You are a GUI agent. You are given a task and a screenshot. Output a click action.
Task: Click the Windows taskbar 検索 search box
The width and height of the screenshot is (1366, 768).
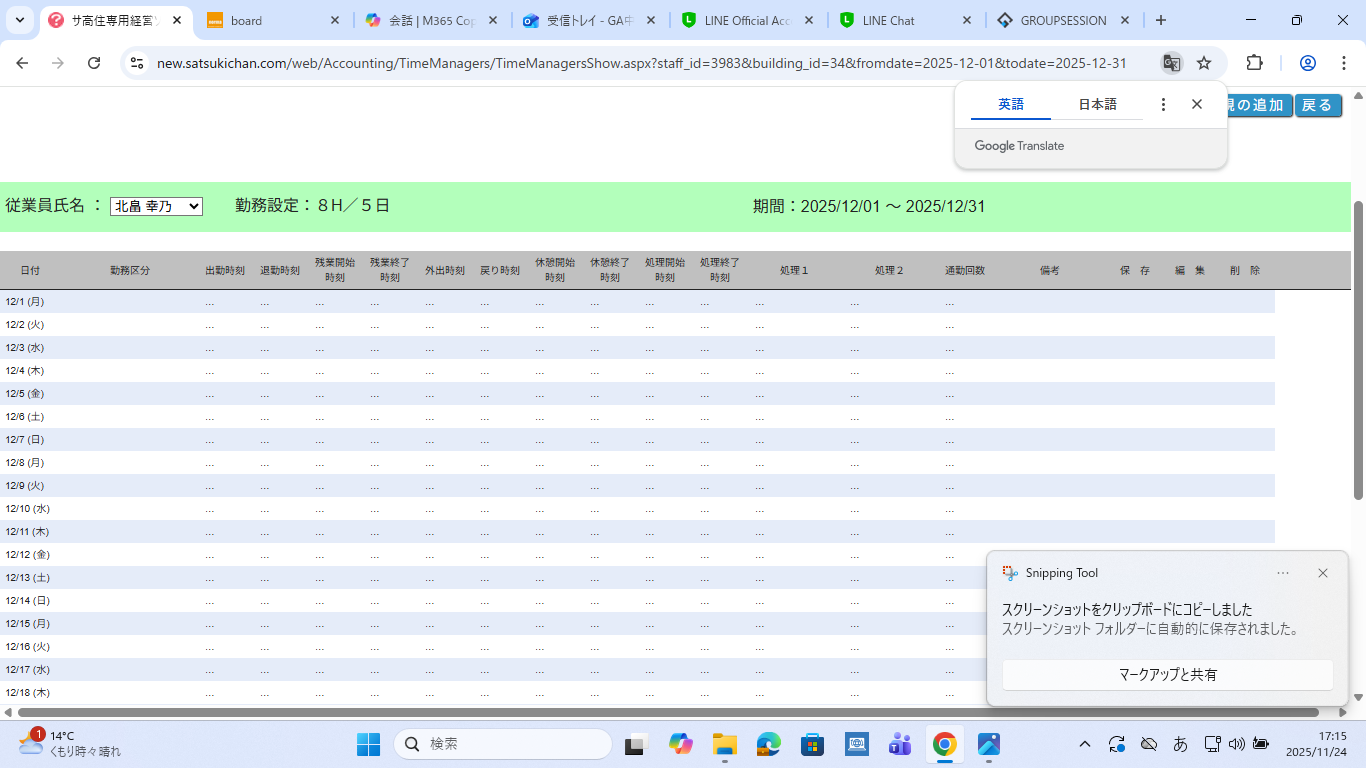coord(503,744)
